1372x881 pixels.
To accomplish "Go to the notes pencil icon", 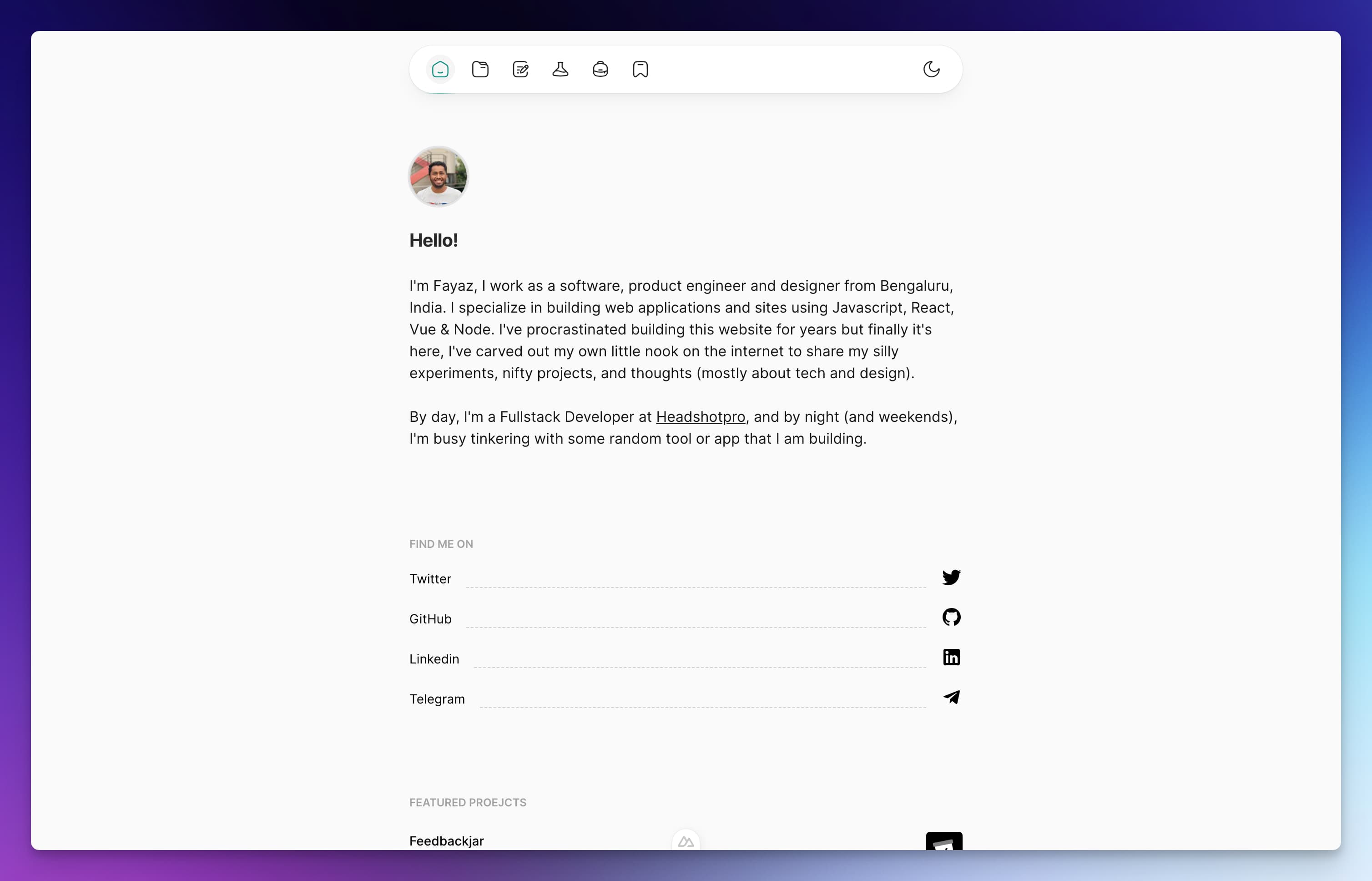I will (x=520, y=69).
